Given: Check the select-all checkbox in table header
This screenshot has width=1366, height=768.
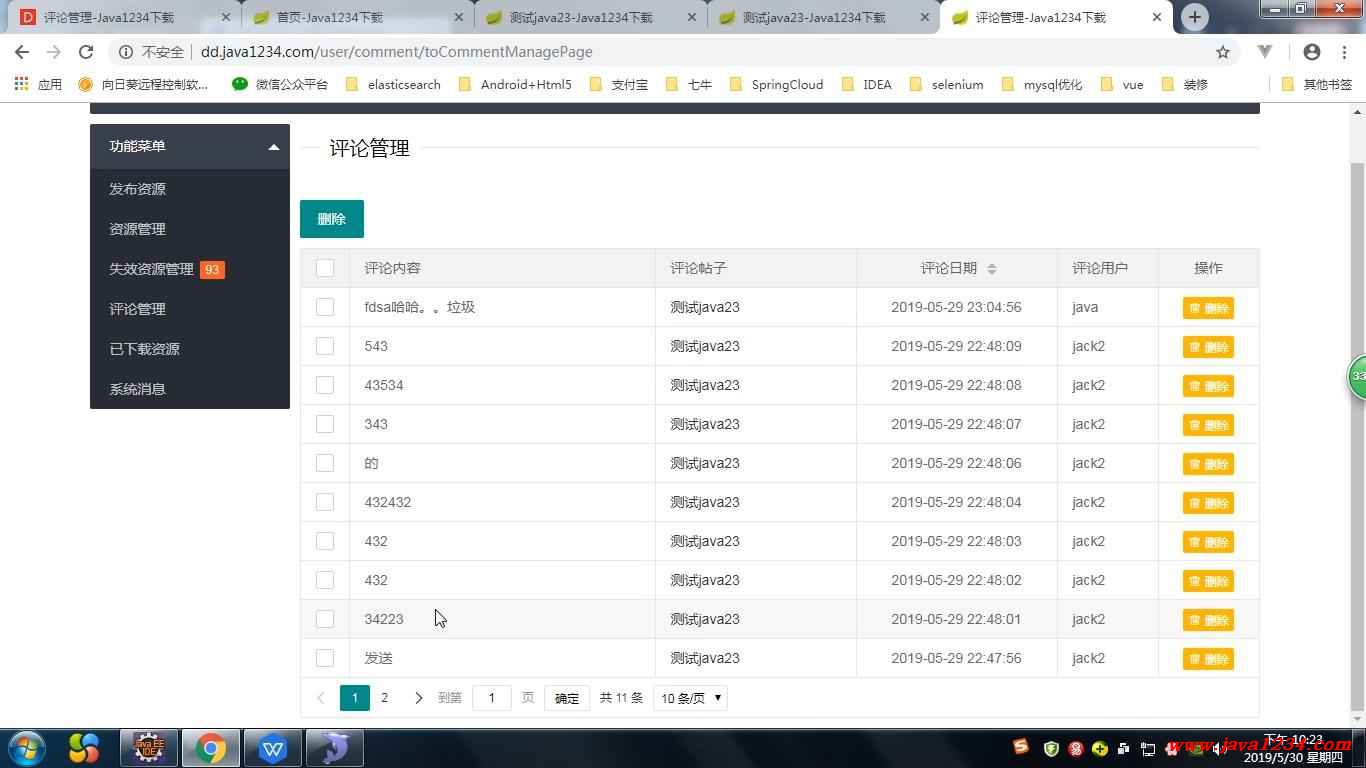Looking at the screenshot, I should (325, 268).
